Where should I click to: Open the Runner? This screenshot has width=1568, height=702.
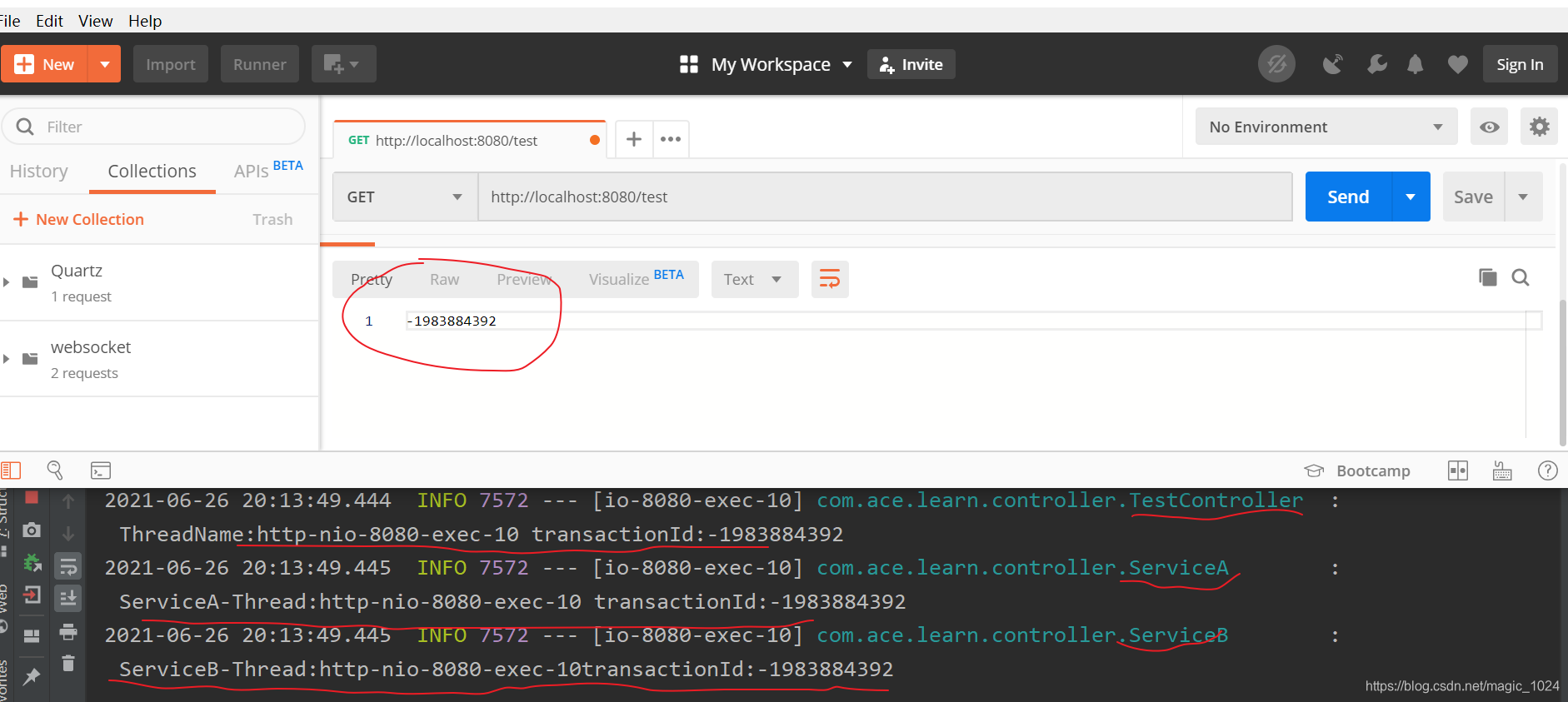(x=260, y=64)
